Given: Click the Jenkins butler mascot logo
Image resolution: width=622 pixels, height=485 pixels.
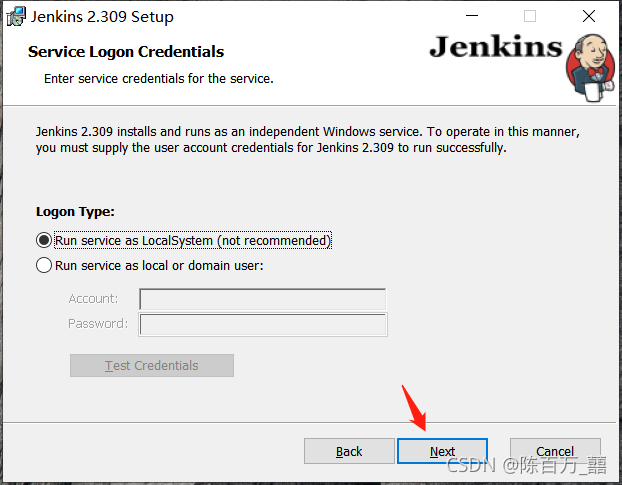Looking at the screenshot, I should (591, 67).
